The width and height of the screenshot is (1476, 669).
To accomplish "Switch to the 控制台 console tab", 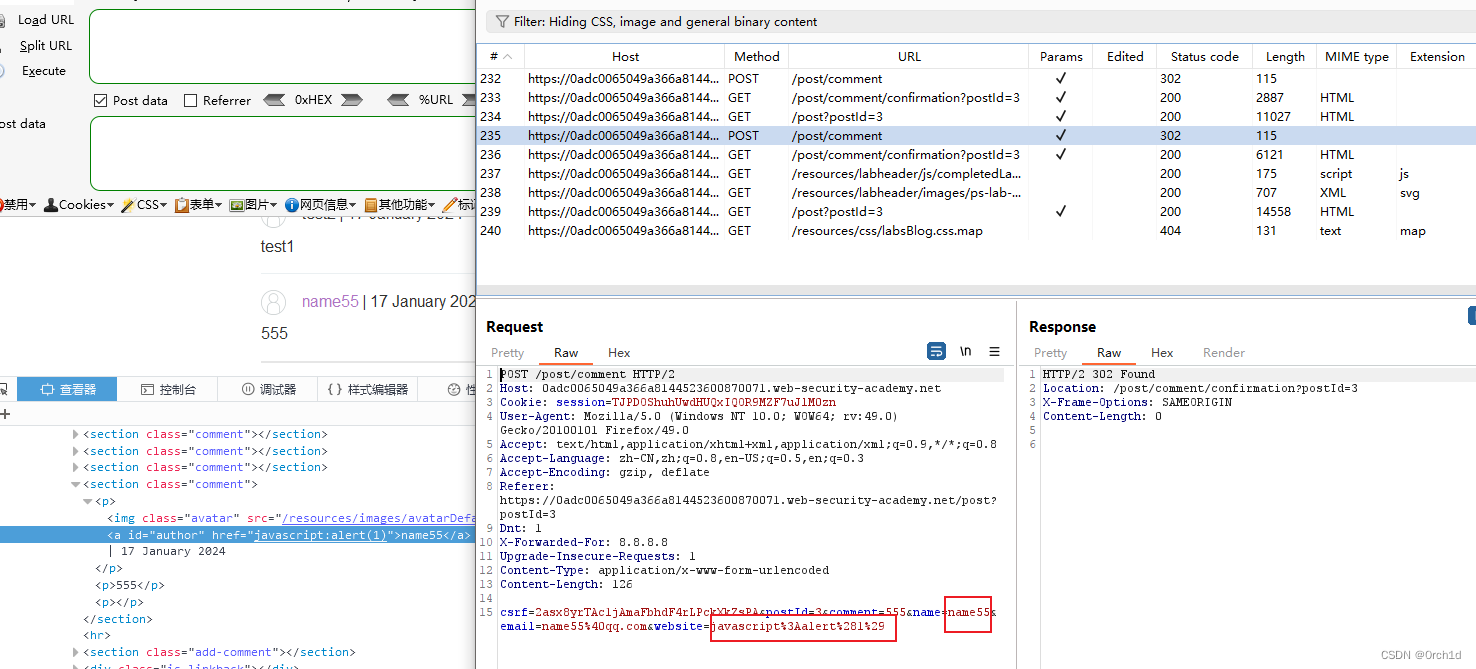I will click(x=168, y=389).
